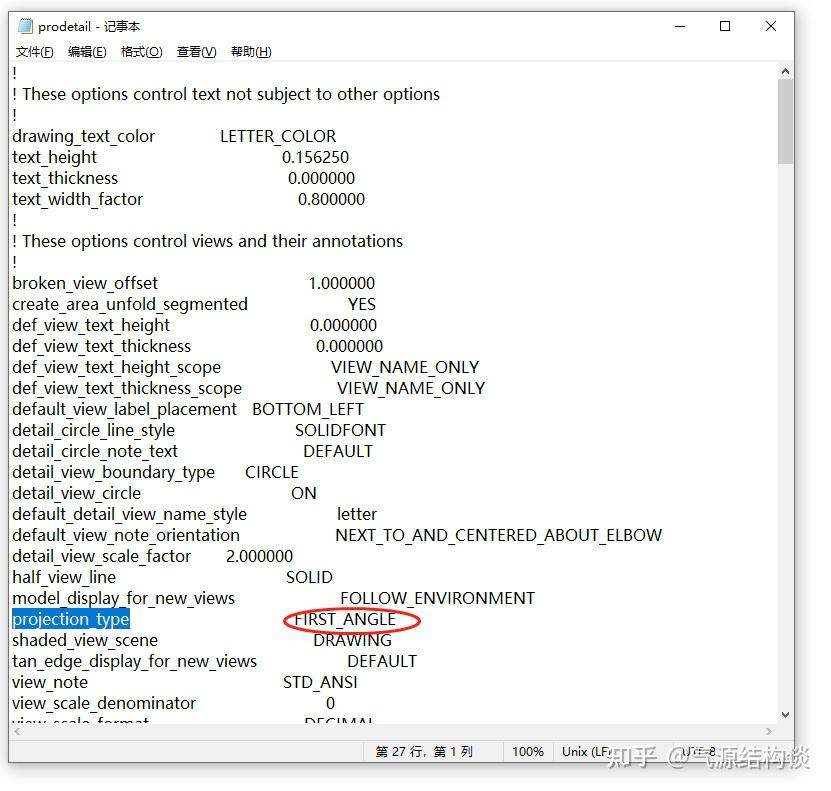Screen dimensions: 831x791
Task: Open the 格式(O) menu
Action: pyautogui.click(x=142, y=52)
